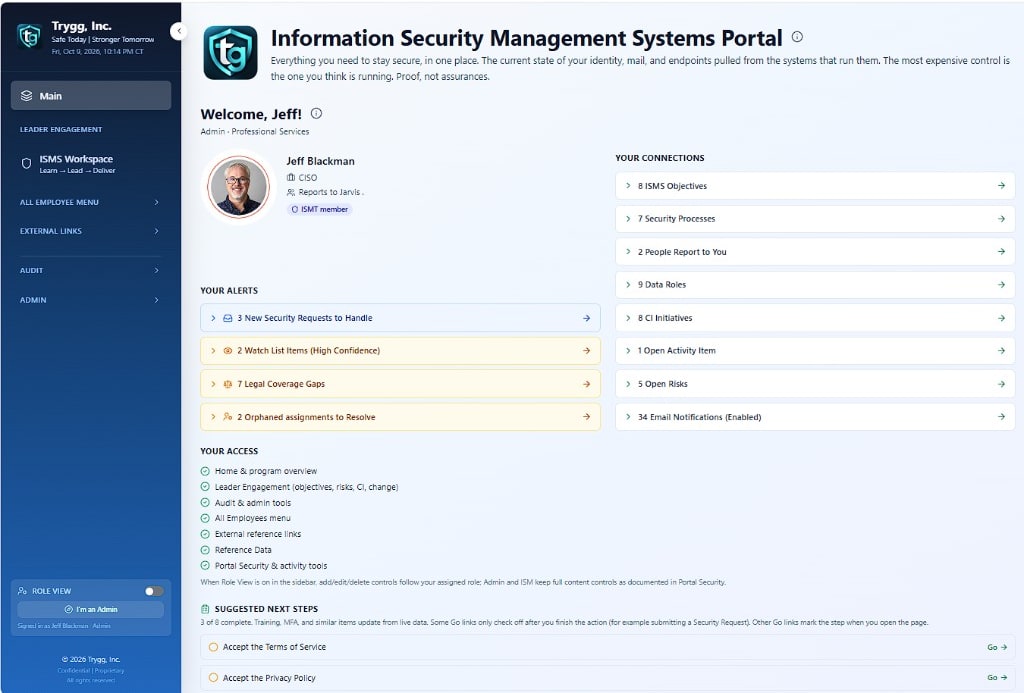Open arrow on 34 Email Notifications row
The image size is (1024, 693).
pos(1001,417)
